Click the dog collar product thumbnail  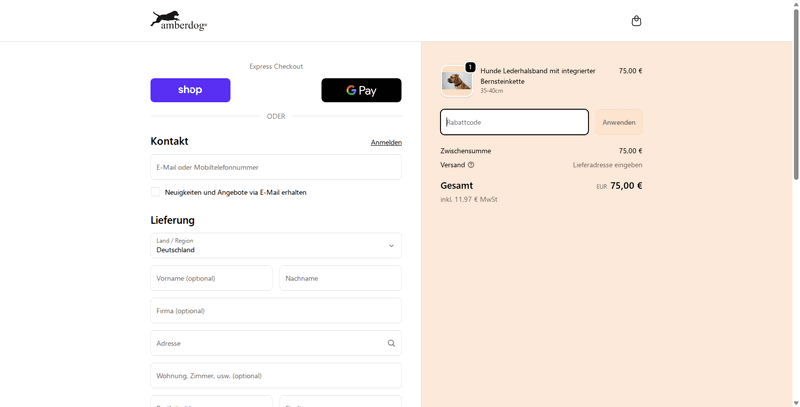pos(457,81)
